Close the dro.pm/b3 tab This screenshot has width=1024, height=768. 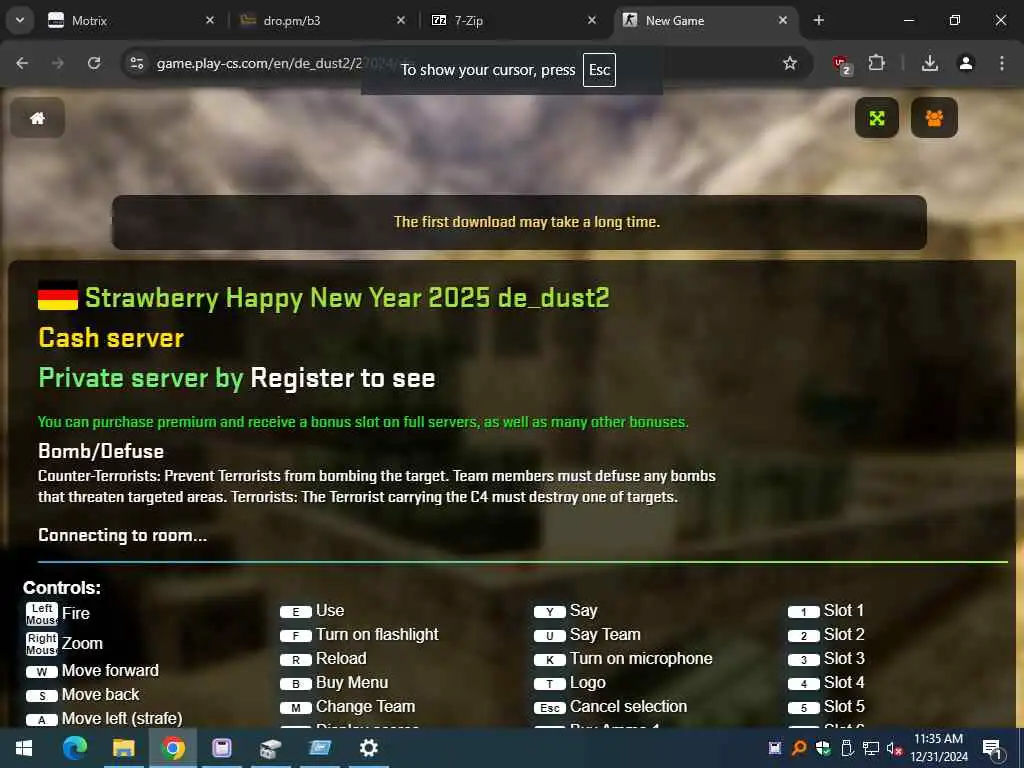pyautogui.click(x=401, y=20)
